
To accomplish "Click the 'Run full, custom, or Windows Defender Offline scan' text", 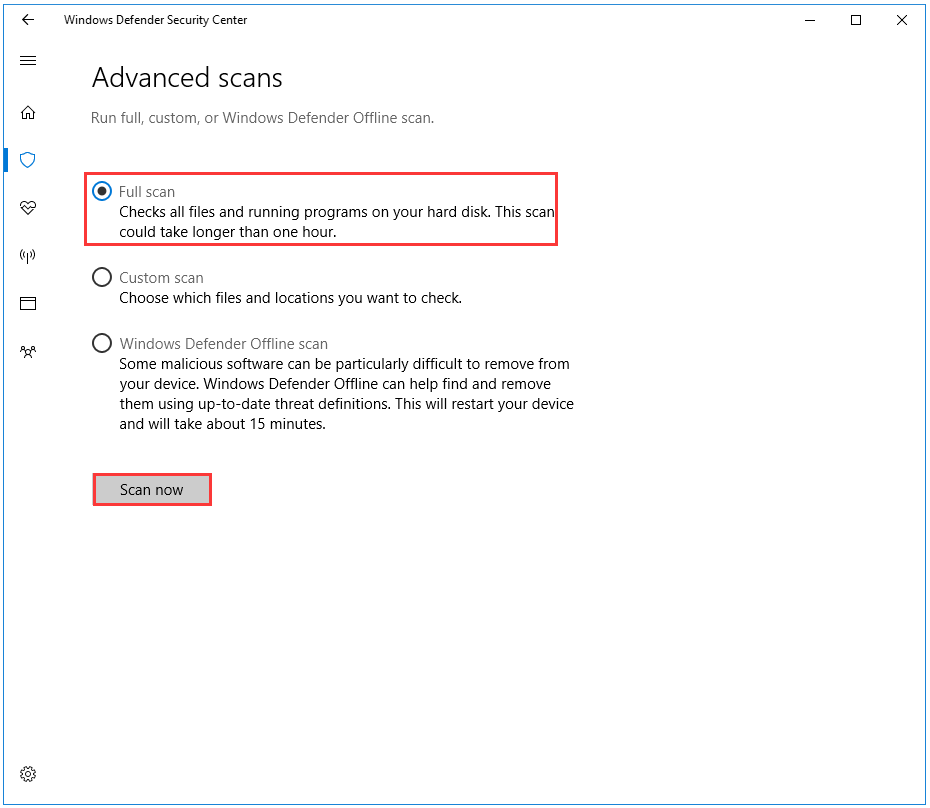I will coord(262,118).
